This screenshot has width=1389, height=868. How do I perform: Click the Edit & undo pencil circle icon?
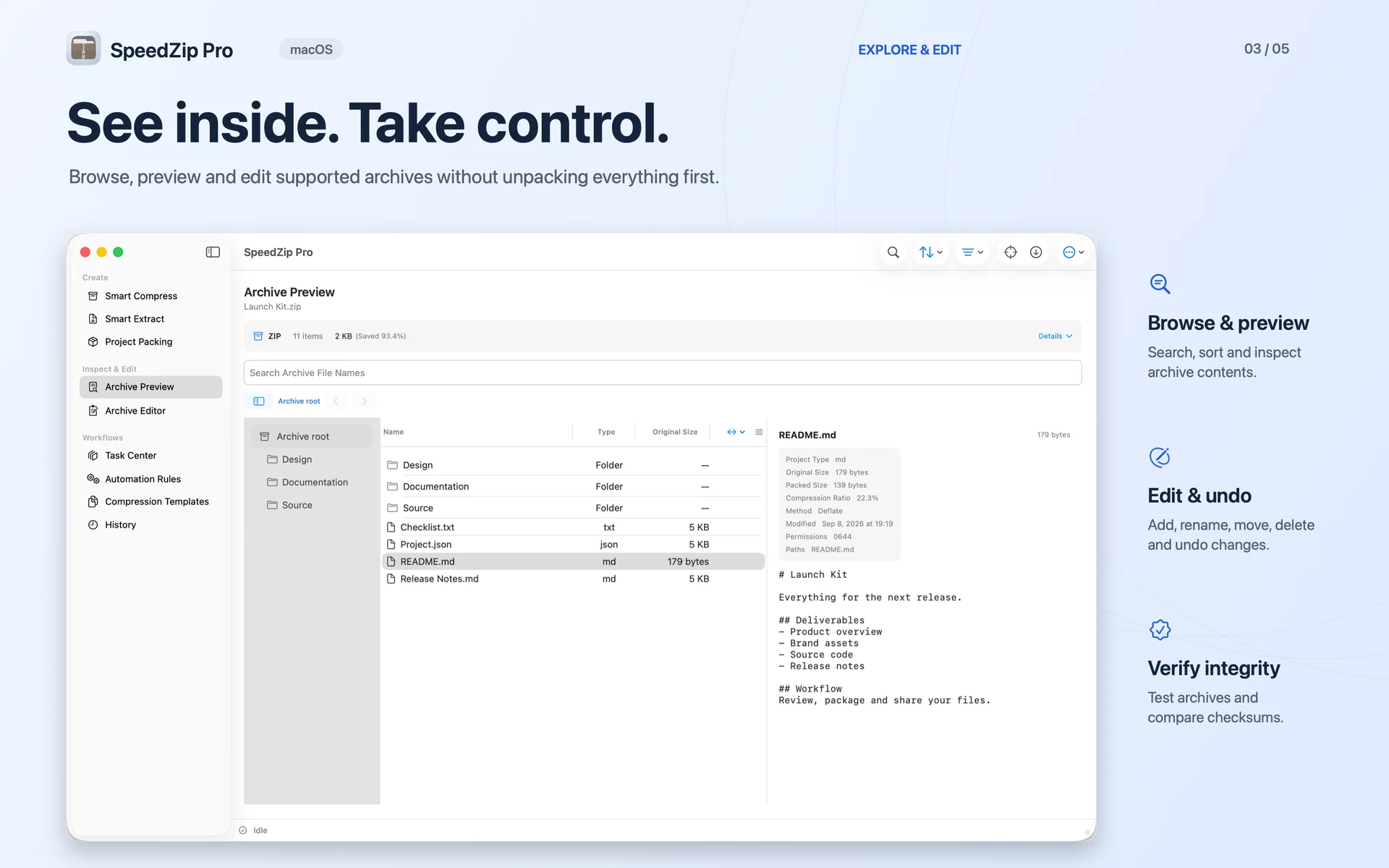[1160, 457]
